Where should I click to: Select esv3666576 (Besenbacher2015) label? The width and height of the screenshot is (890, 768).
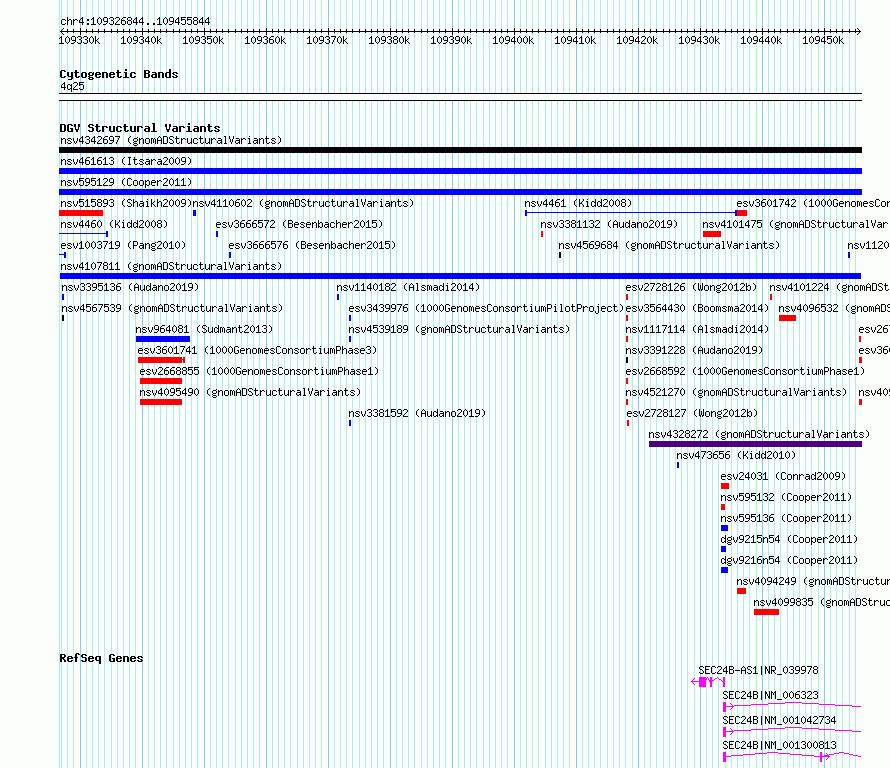click(x=312, y=245)
